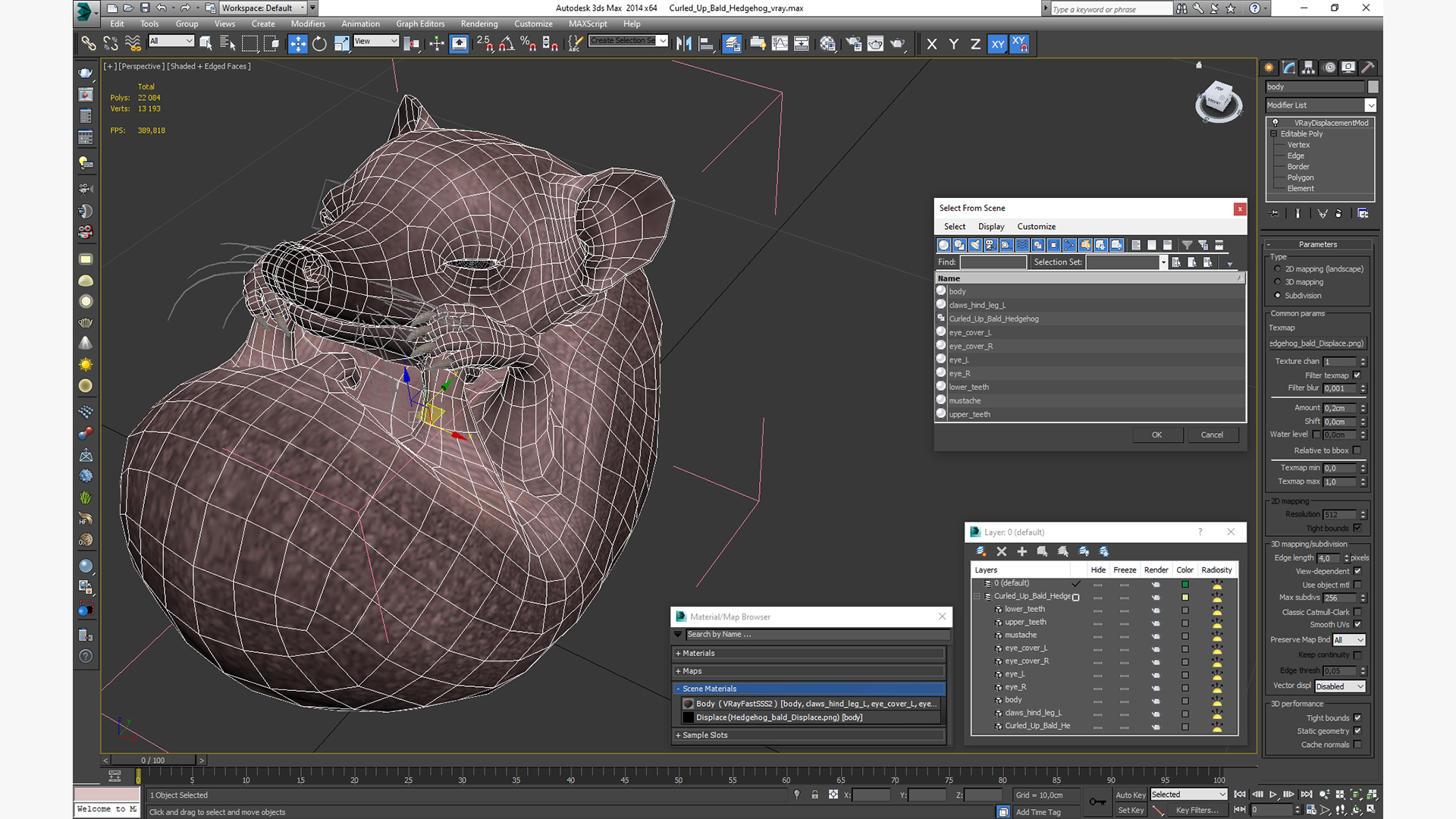Viewport: 1456px width, 819px height.
Task: Open Display menu in Select From Scene
Action: point(991,227)
